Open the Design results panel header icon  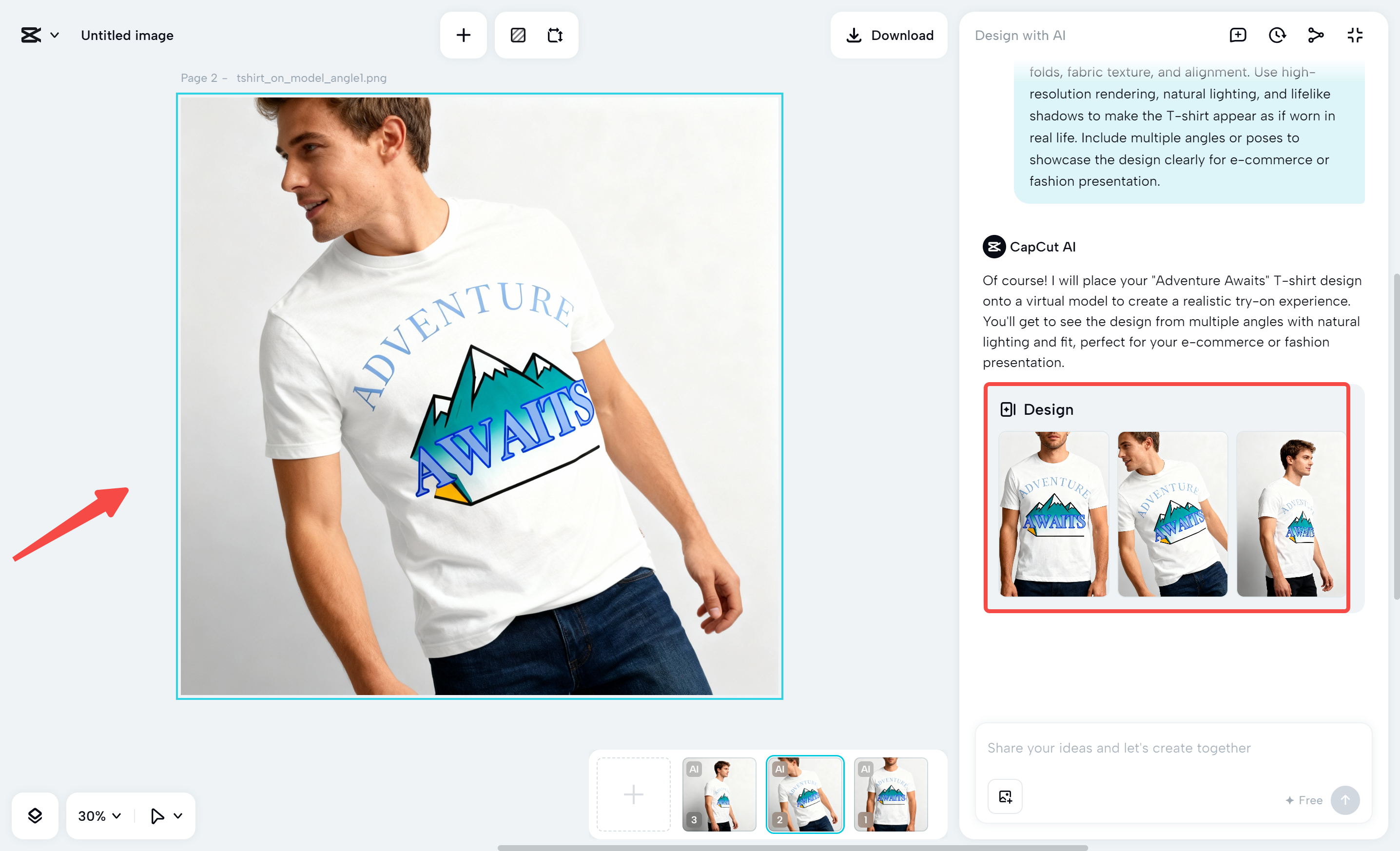coord(1008,409)
